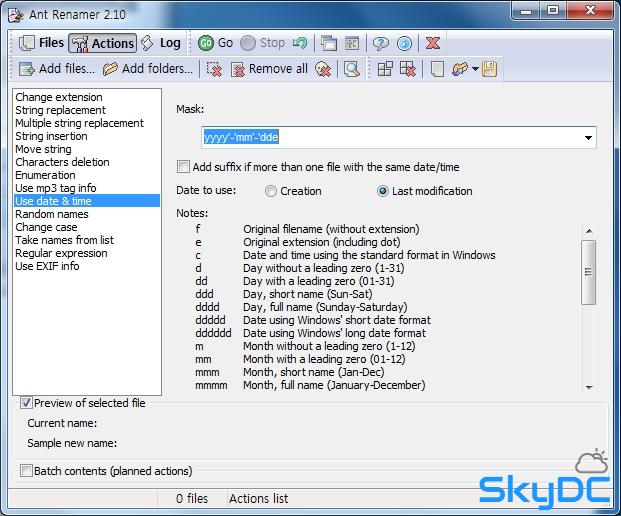Select String replacement action
The height and width of the screenshot is (516, 621).
[x=87, y=110]
